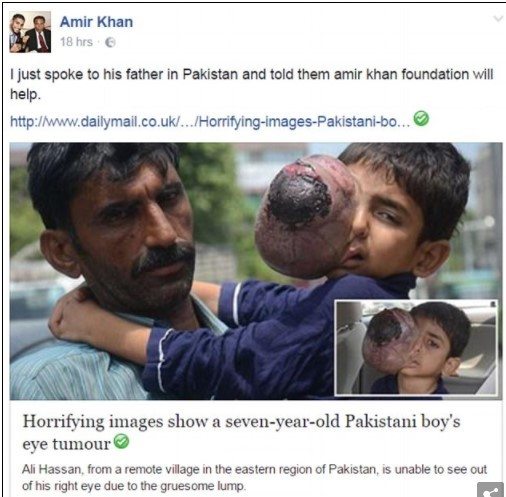
Task: Click the share icon button at bottom corner
Action: (490, 490)
